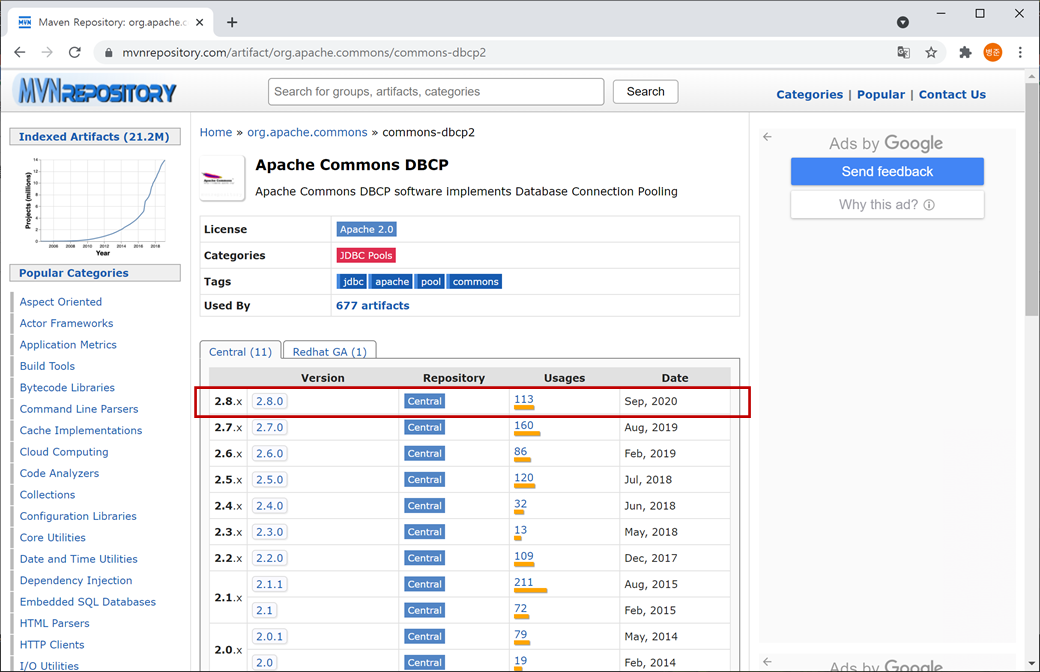Open Build Tools category
The height and width of the screenshot is (672, 1040).
coord(47,366)
